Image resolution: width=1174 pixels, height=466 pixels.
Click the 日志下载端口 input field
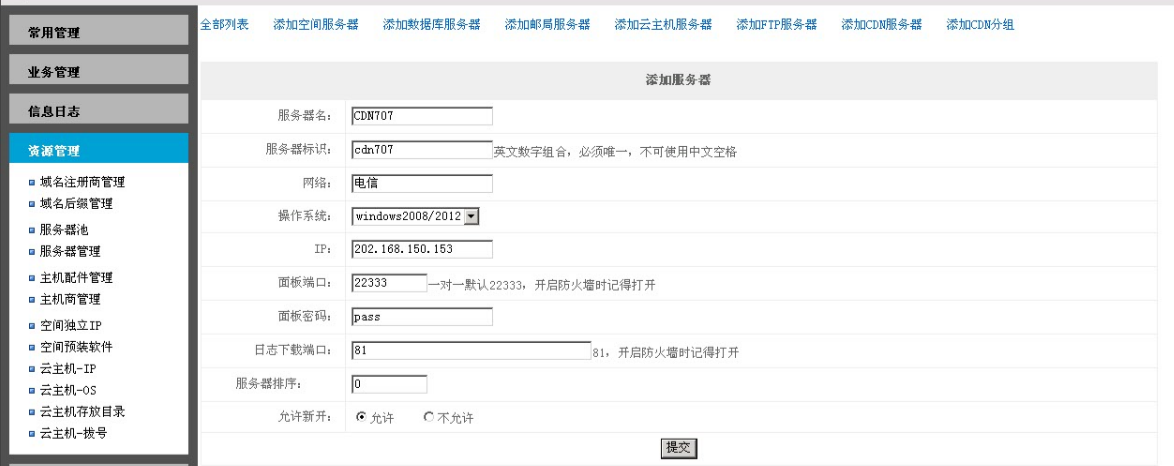point(471,351)
